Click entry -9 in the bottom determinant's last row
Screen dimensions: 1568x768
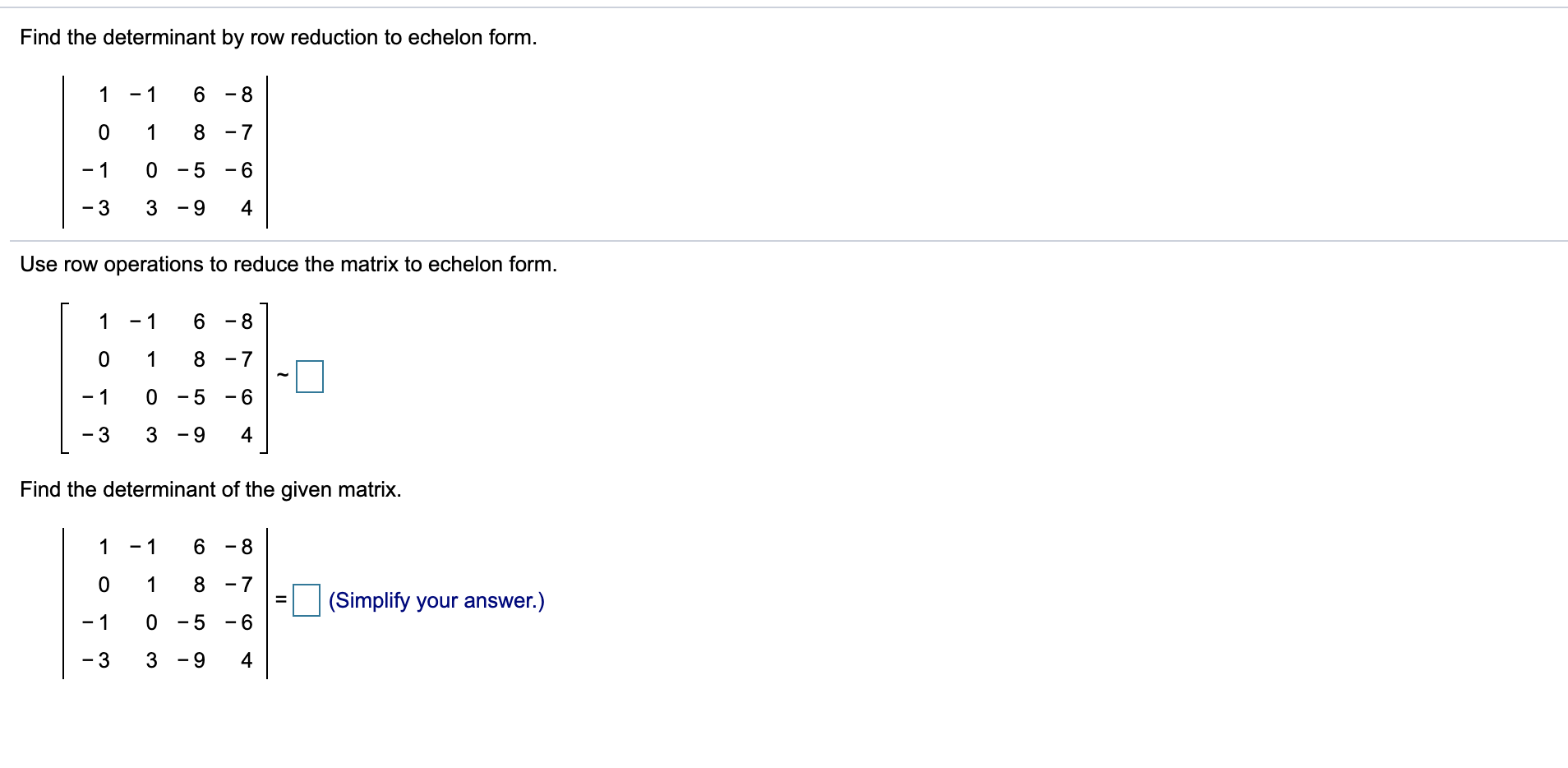tap(191, 660)
